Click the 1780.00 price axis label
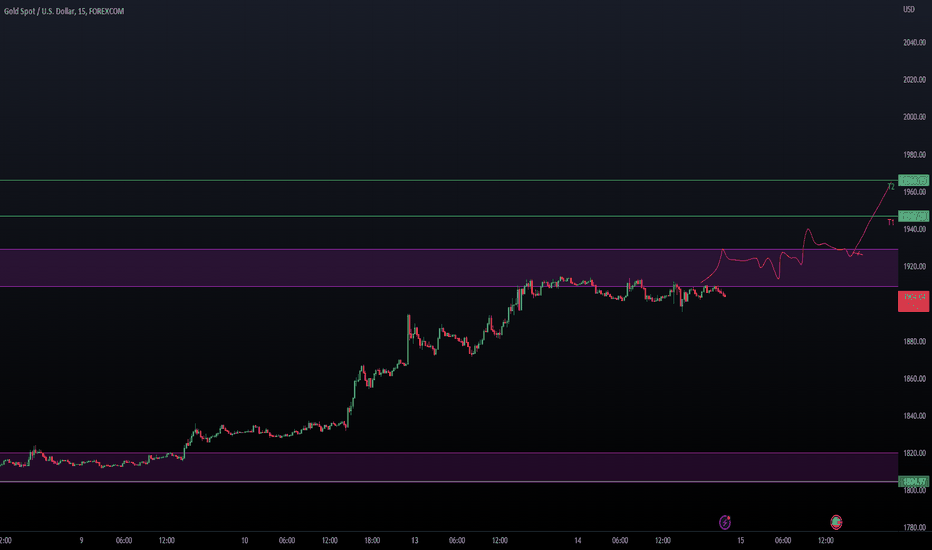 [914, 527]
